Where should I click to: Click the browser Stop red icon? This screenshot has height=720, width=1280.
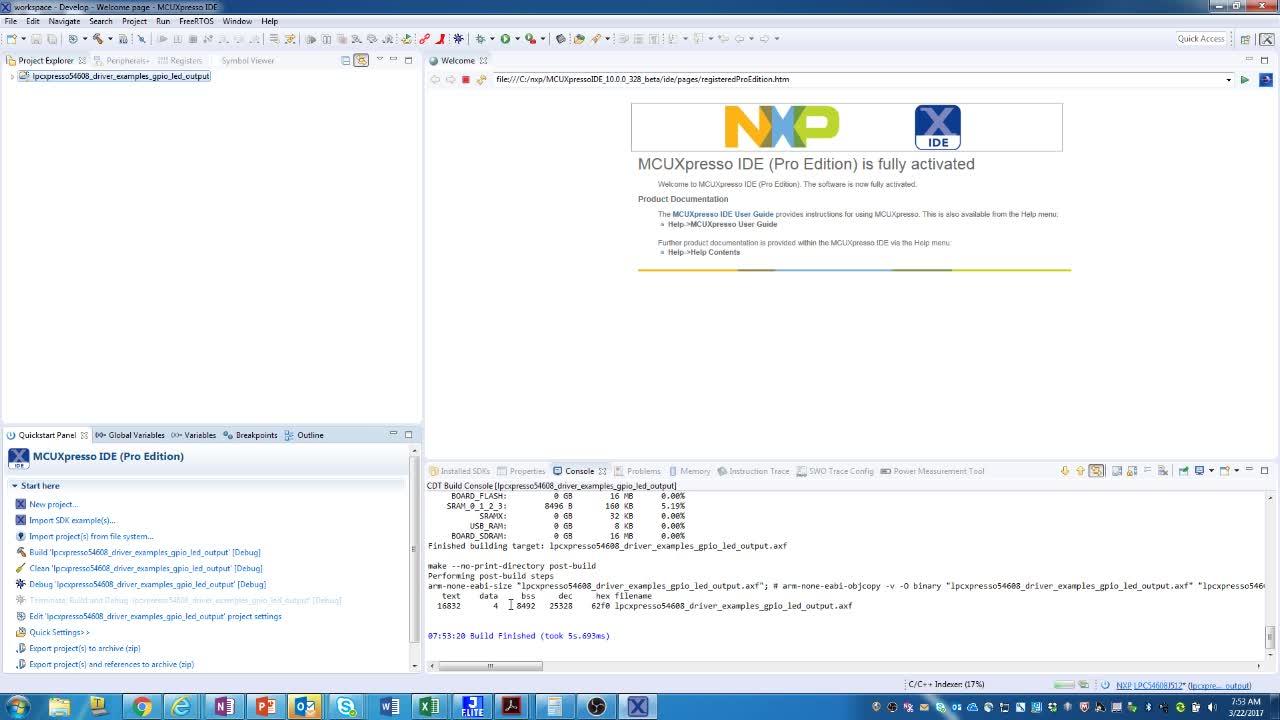[x=465, y=79]
